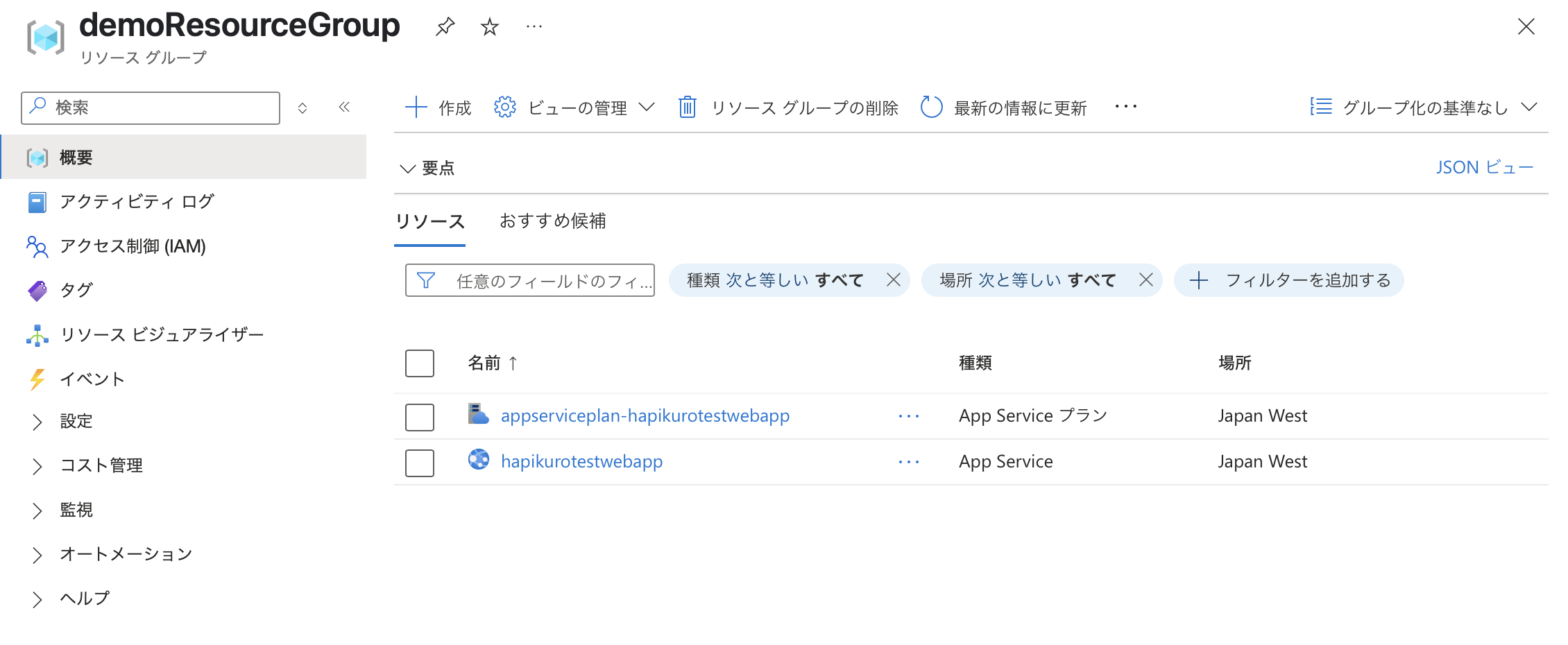Viewport: 1568px width, 645px height.
Task: Sort by the 場所 column header
Action: point(1235,363)
